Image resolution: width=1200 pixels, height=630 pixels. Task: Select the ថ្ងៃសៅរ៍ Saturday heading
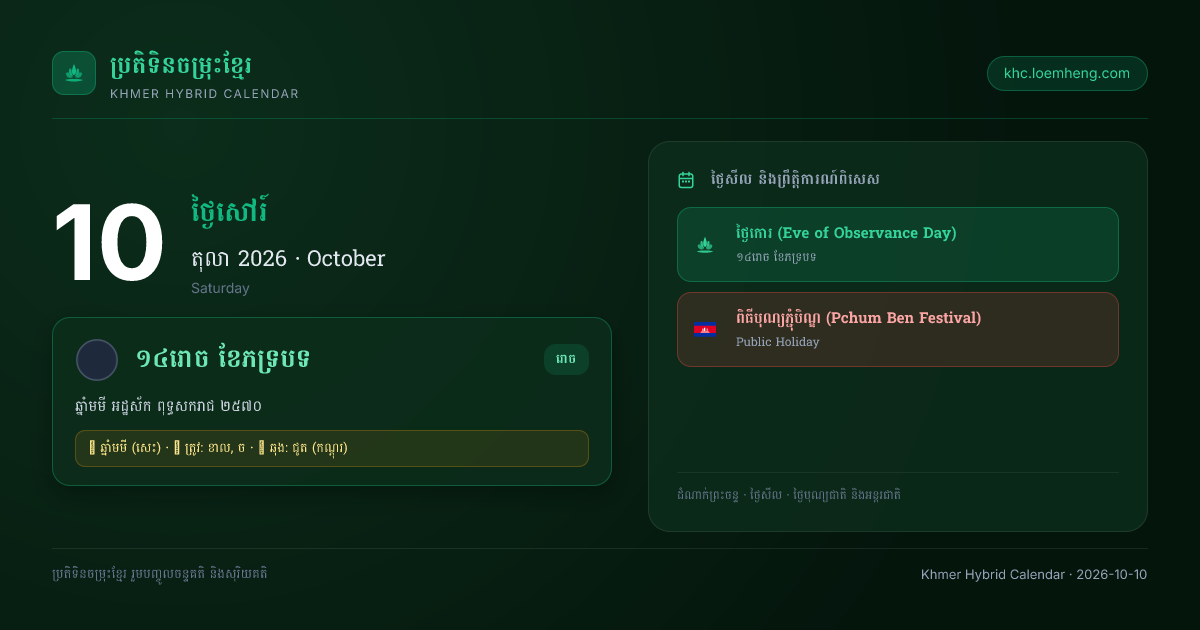tap(230, 211)
